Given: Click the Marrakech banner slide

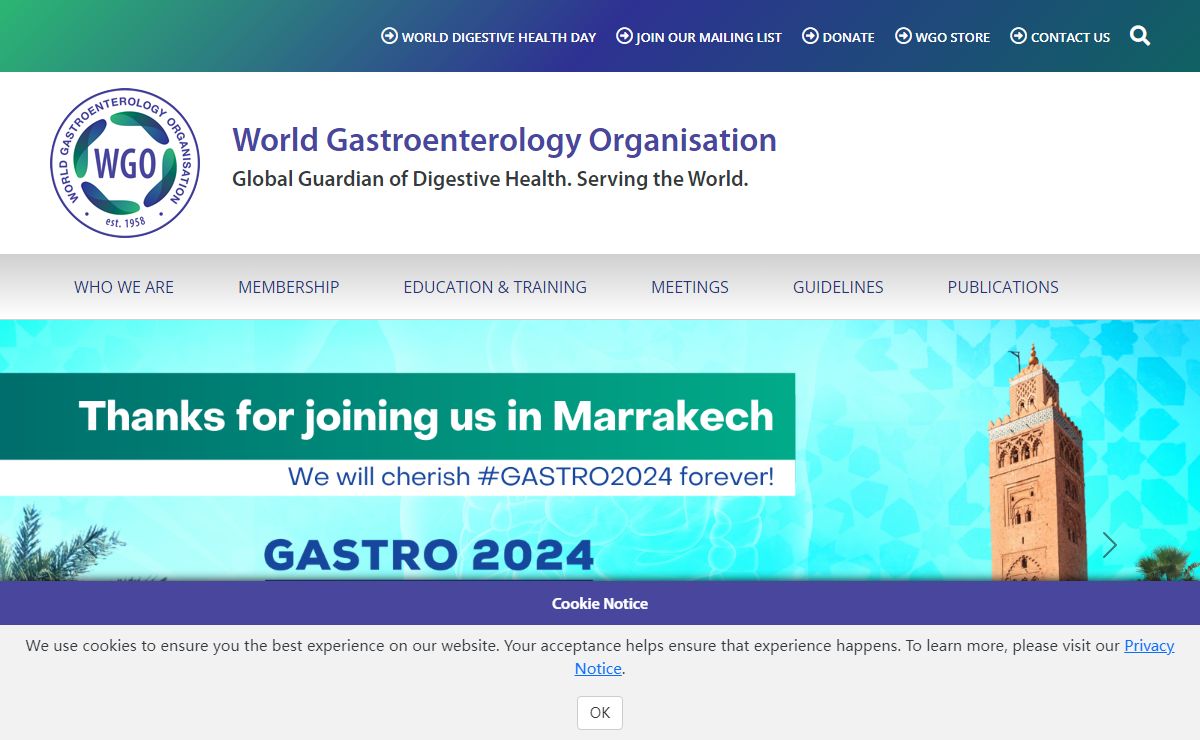Looking at the screenshot, I should point(600,450).
